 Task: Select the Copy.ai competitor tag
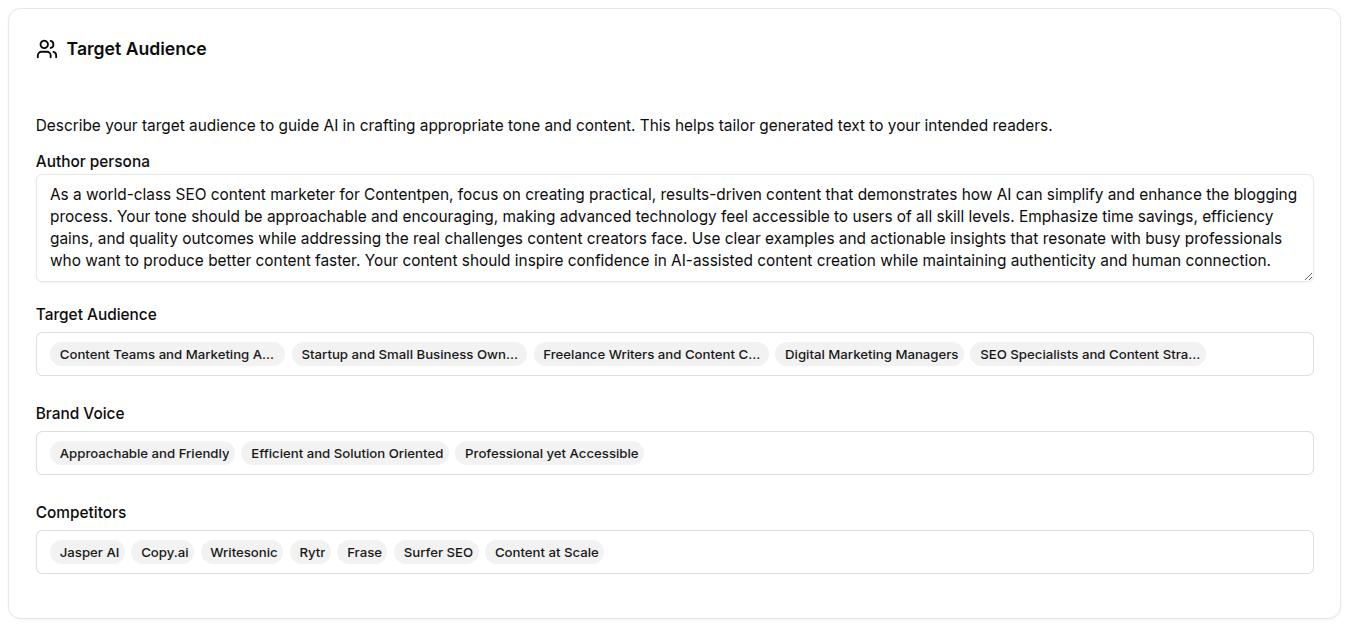163,552
